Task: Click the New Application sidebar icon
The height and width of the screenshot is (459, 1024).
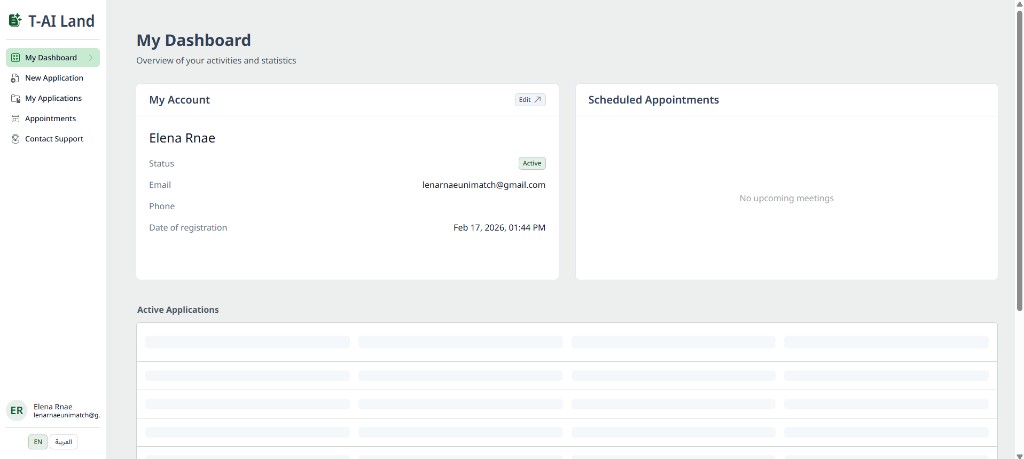Action: click(x=16, y=78)
